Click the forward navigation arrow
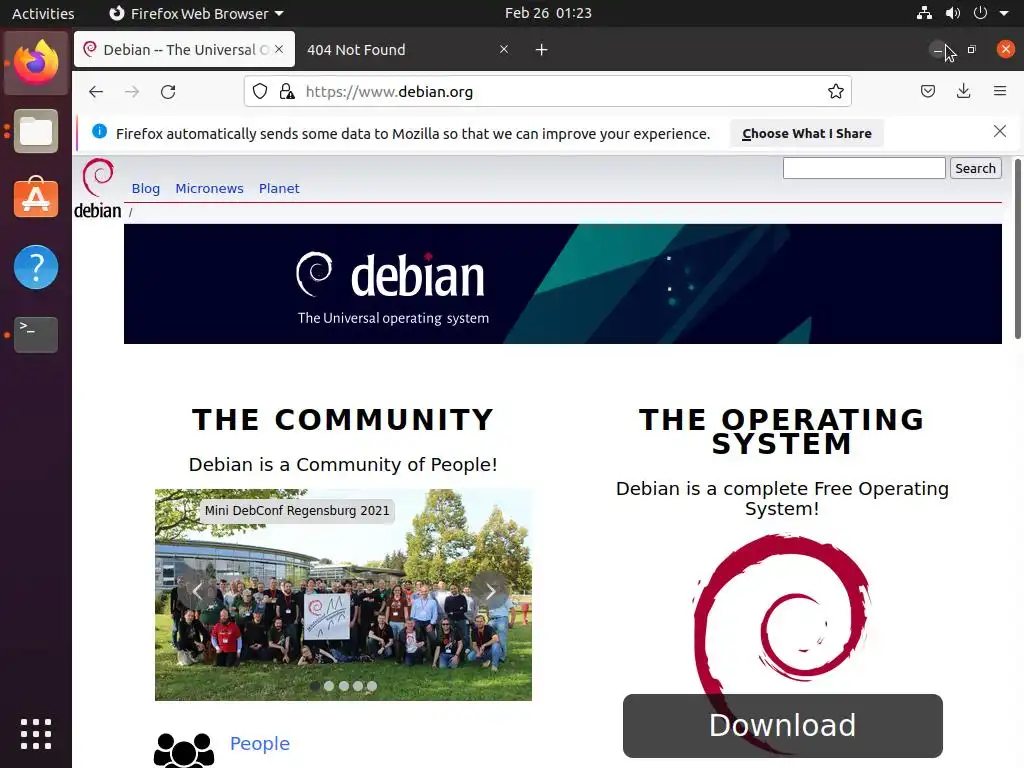 pos(132,92)
